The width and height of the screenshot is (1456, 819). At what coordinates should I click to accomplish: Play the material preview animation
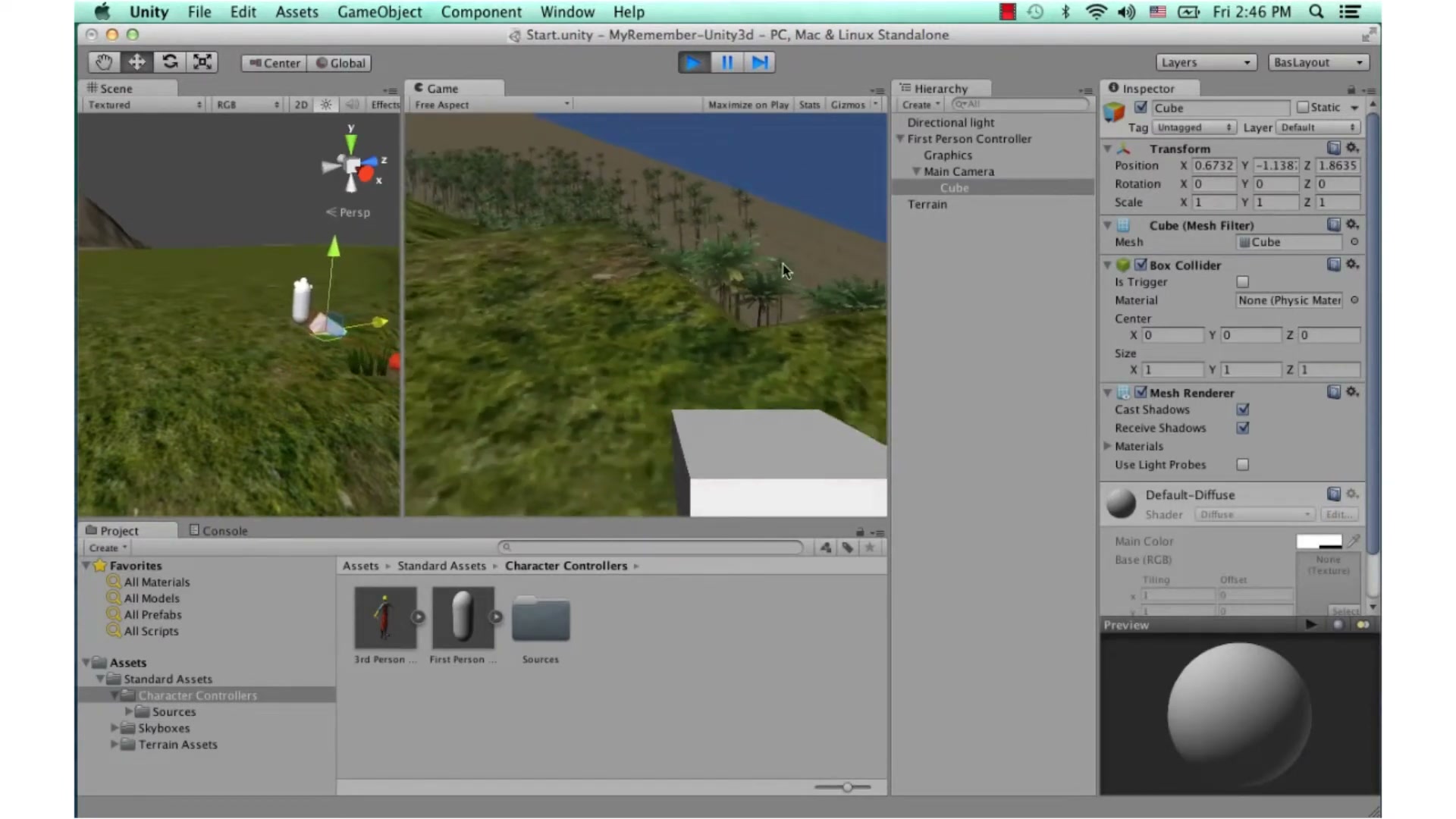(x=1311, y=625)
